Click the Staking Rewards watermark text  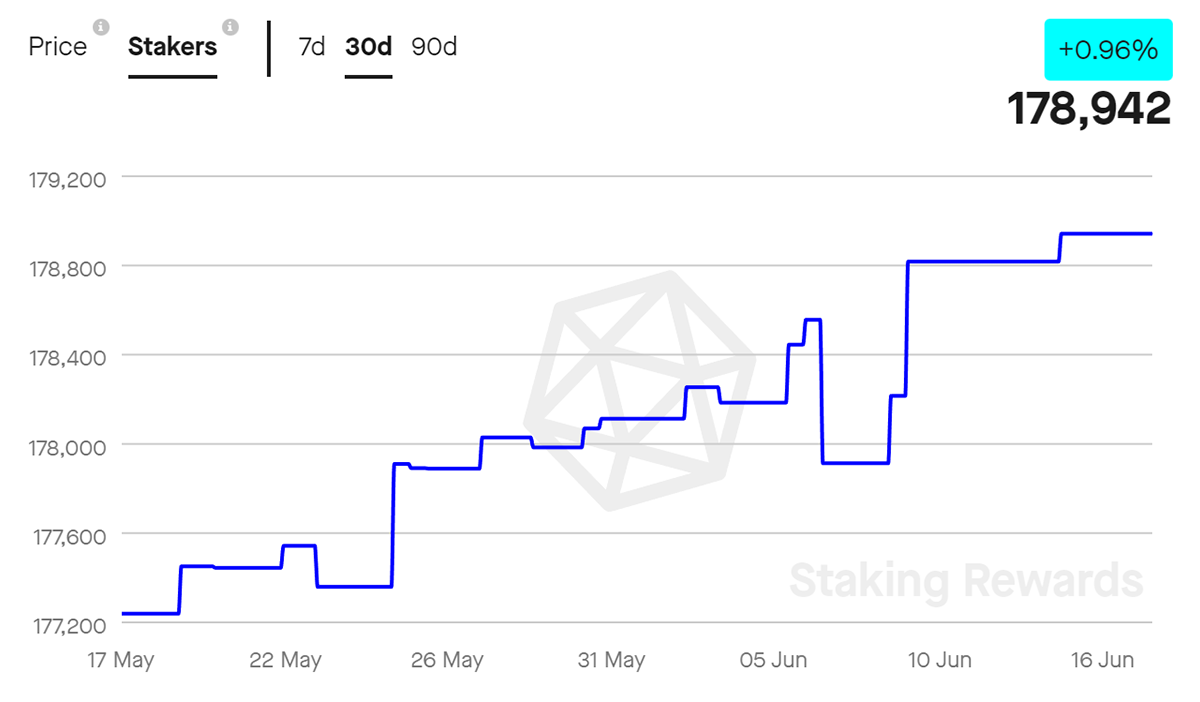(x=966, y=580)
